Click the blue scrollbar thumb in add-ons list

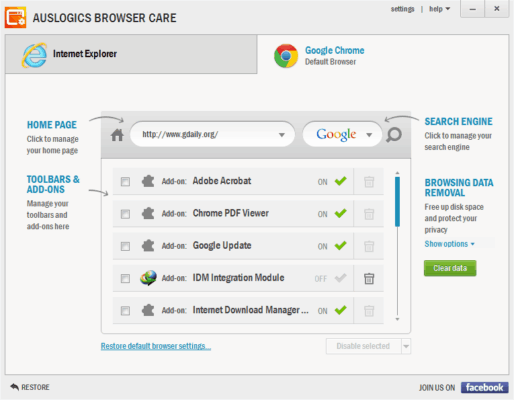click(x=397, y=202)
